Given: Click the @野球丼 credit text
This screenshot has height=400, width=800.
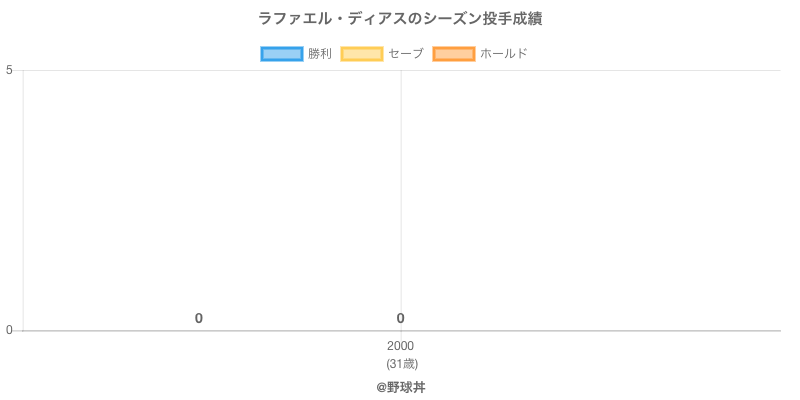Looking at the screenshot, I should (x=400, y=387).
